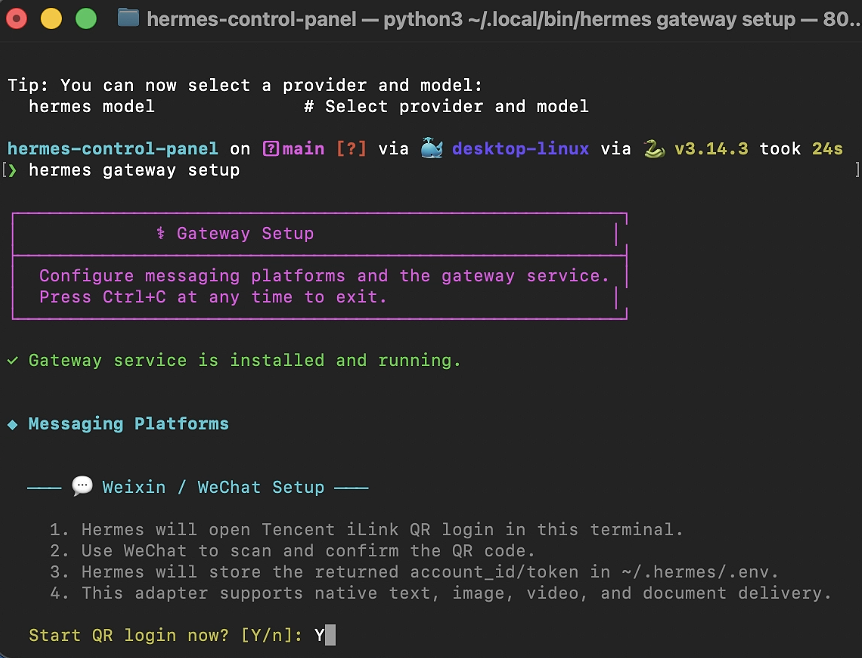Click 'hermes-control-panel' in the shell prompt
Image resolution: width=862 pixels, height=658 pixels.
(113, 148)
